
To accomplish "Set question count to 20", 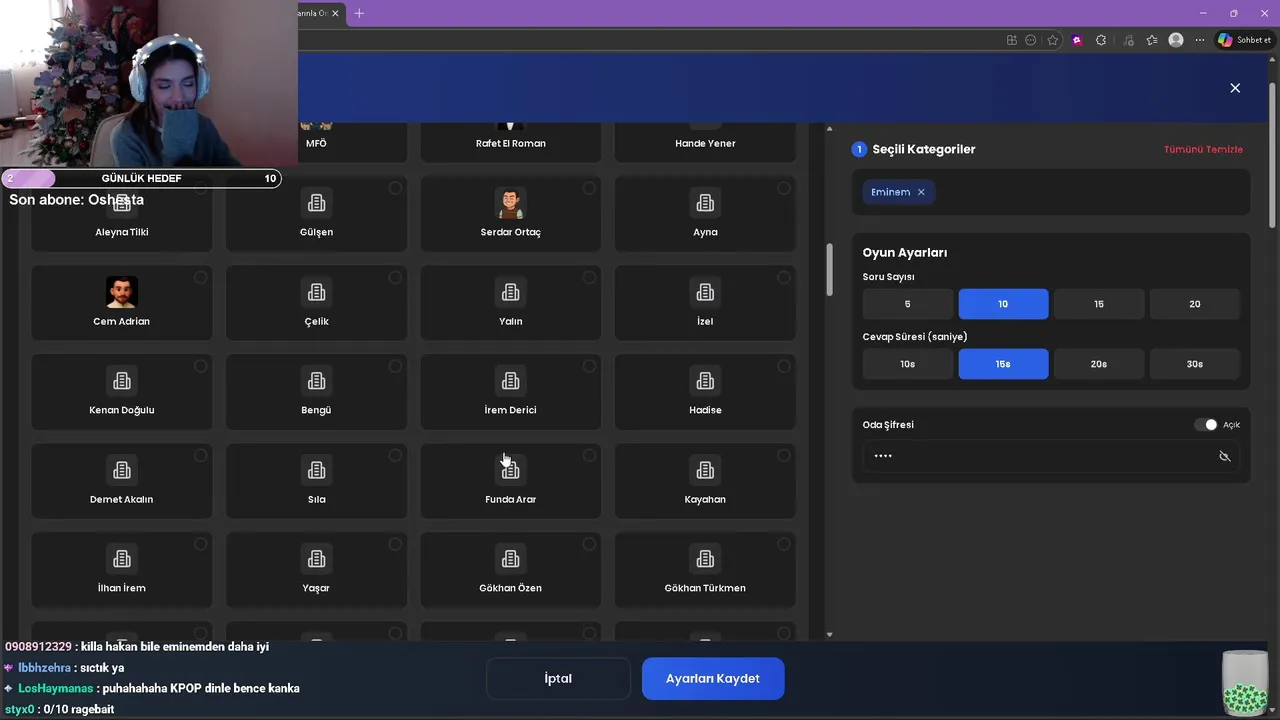I will [x=1195, y=304].
